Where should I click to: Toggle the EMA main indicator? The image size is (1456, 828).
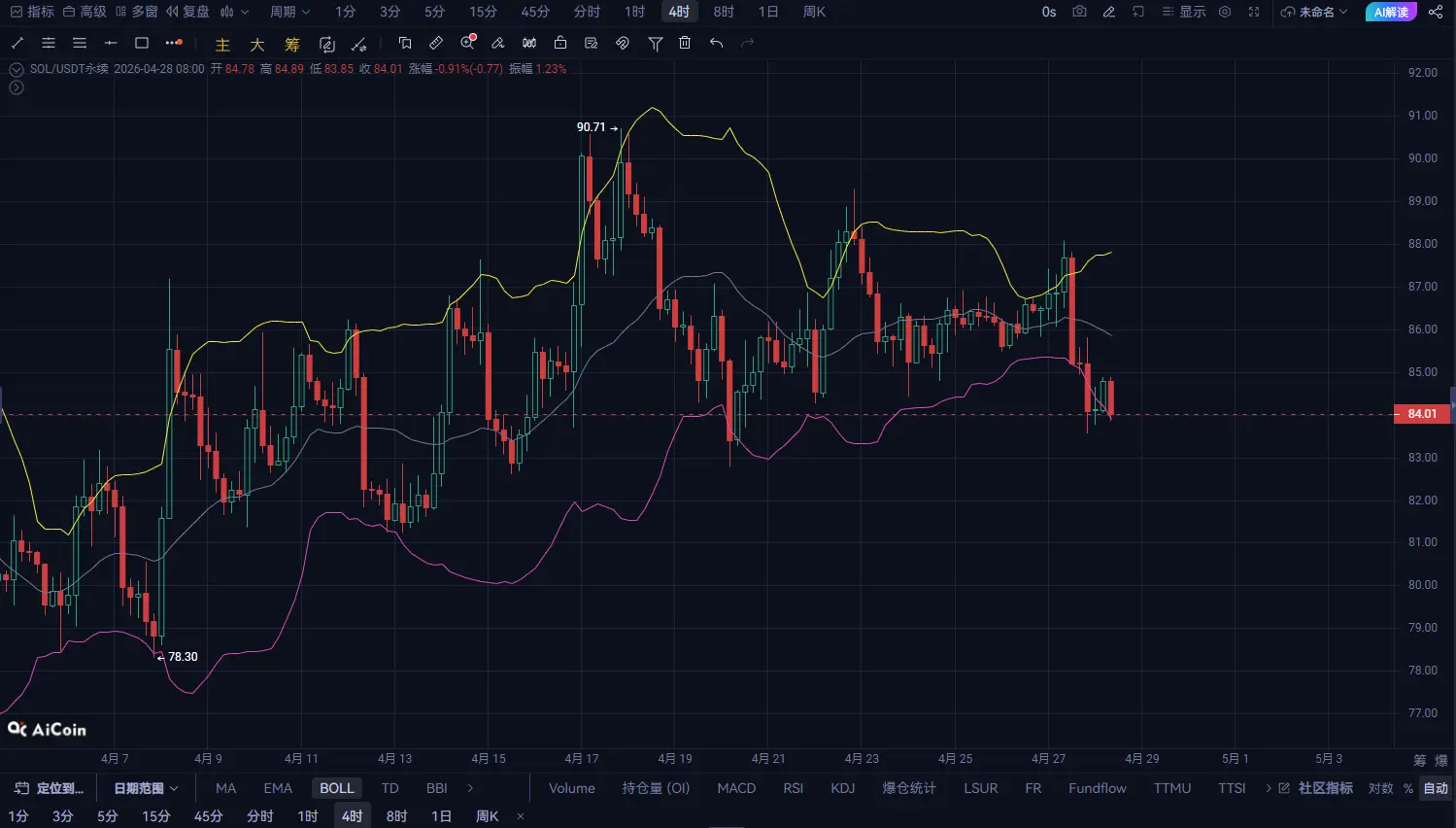278,788
